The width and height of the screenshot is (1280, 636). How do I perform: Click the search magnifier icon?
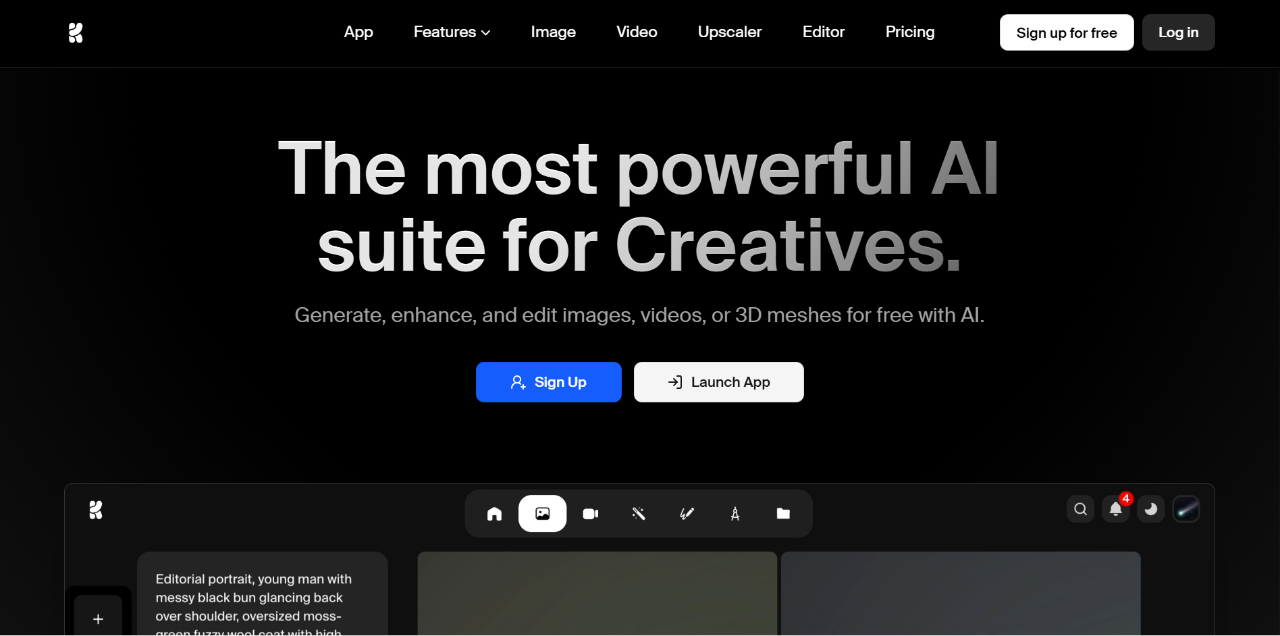[x=1080, y=509]
